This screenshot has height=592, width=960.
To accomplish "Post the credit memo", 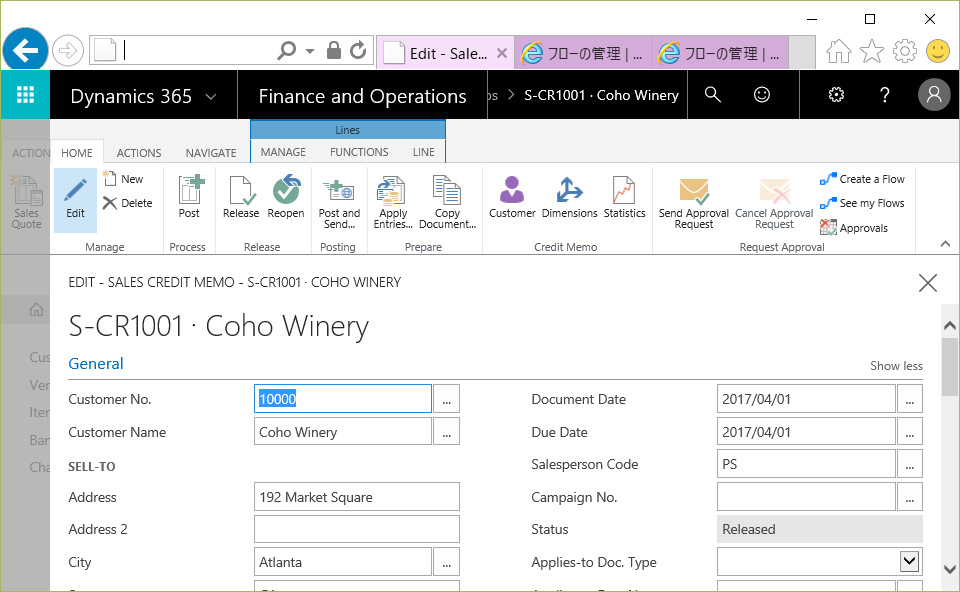I will tap(189, 198).
